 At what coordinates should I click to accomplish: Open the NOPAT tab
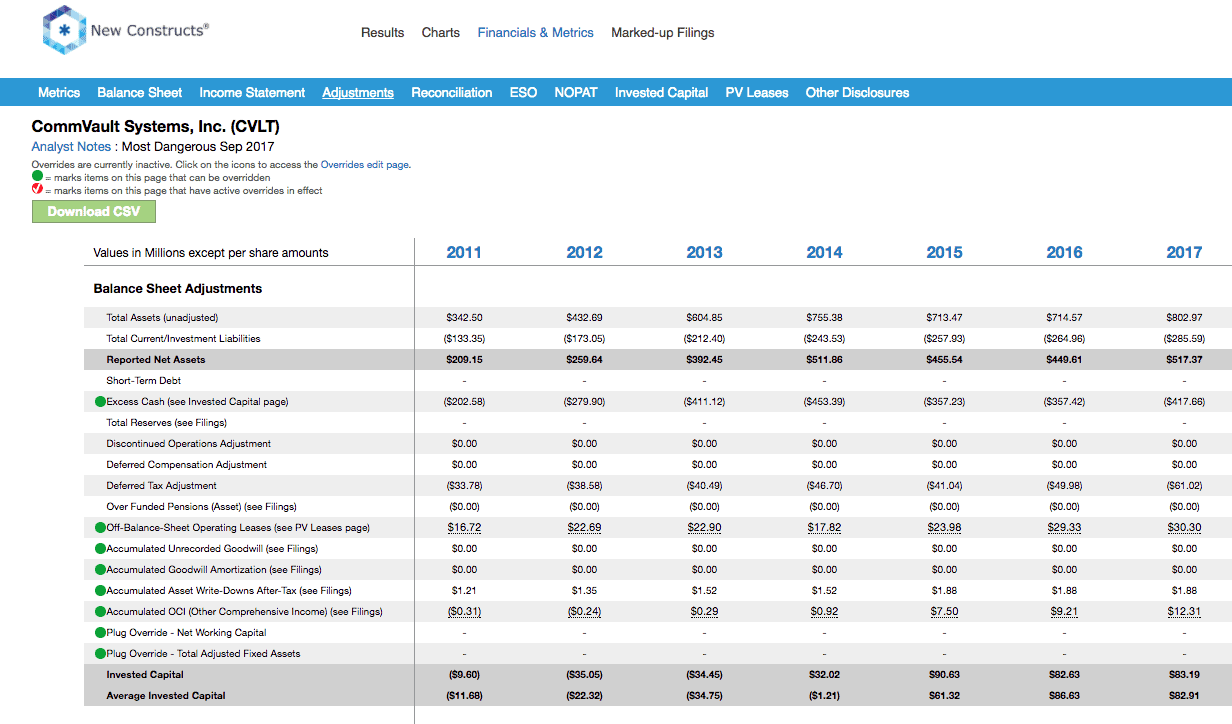pyautogui.click(x=576, y=93)
